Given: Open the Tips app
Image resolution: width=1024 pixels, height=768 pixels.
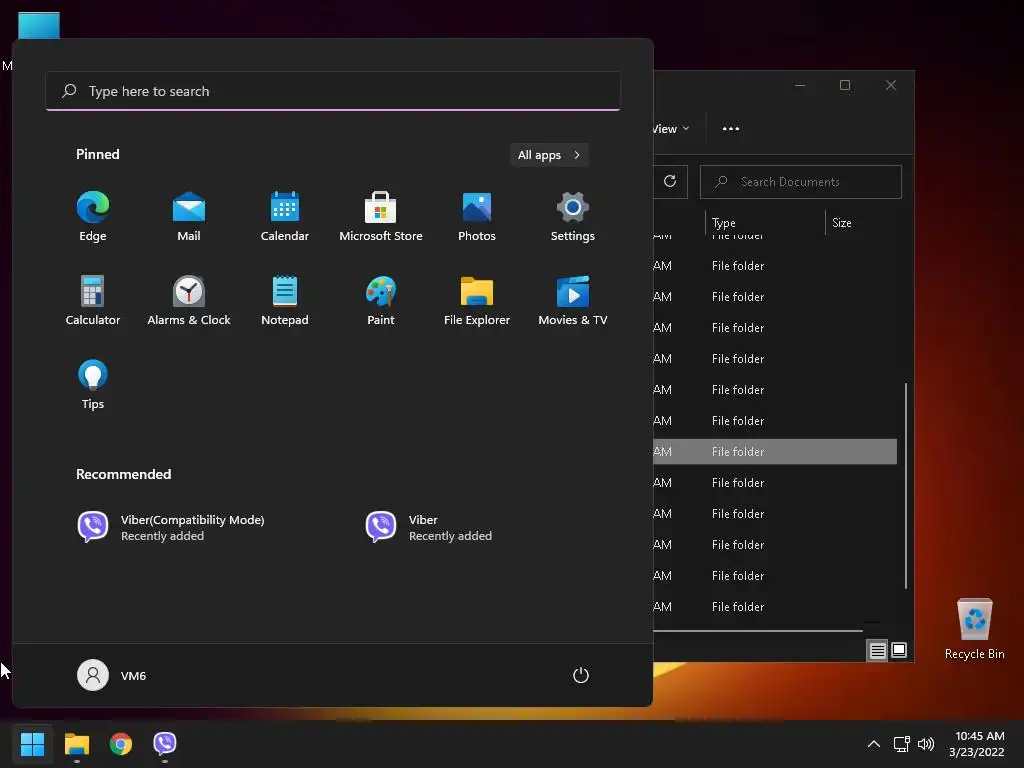Looking at the screenshot, I should 93,385.
